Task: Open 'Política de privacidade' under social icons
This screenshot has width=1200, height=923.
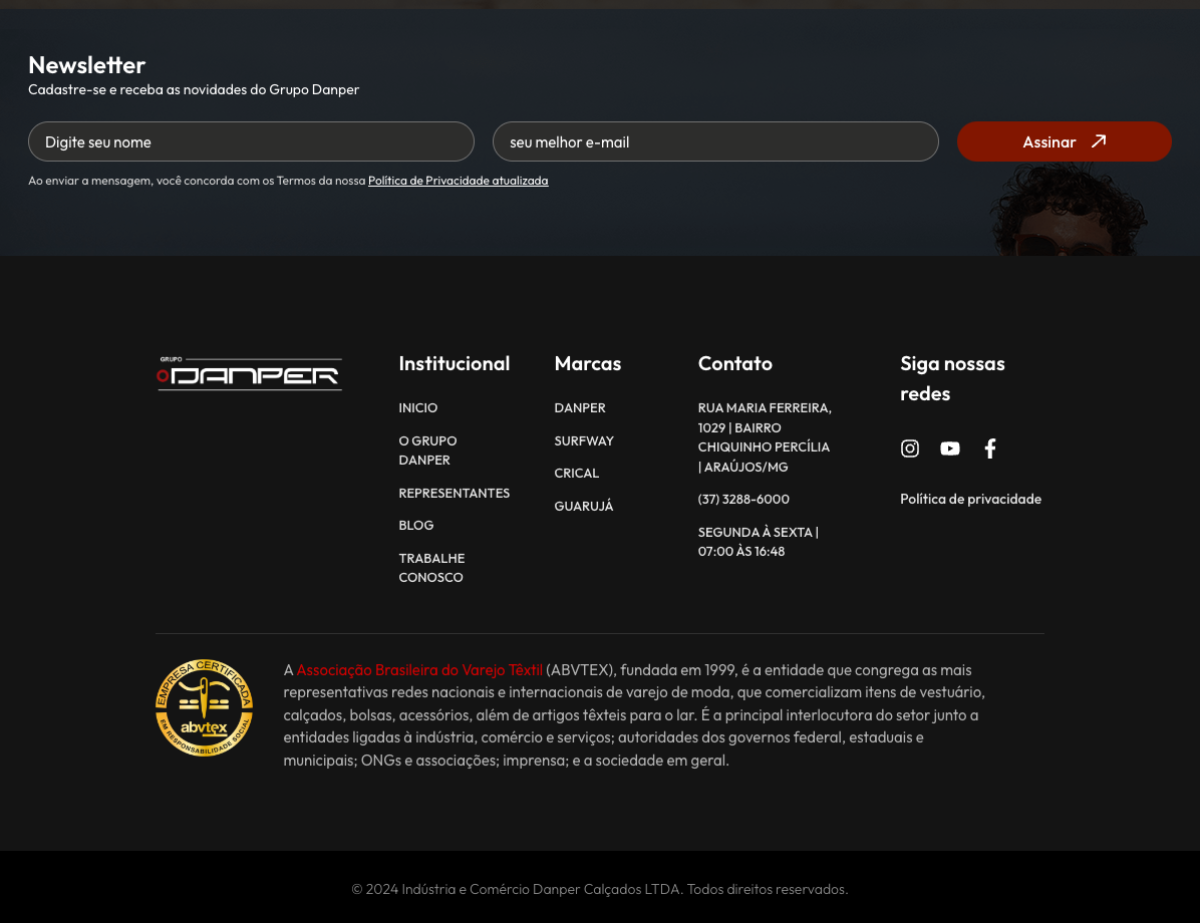Action: (971, 499)
